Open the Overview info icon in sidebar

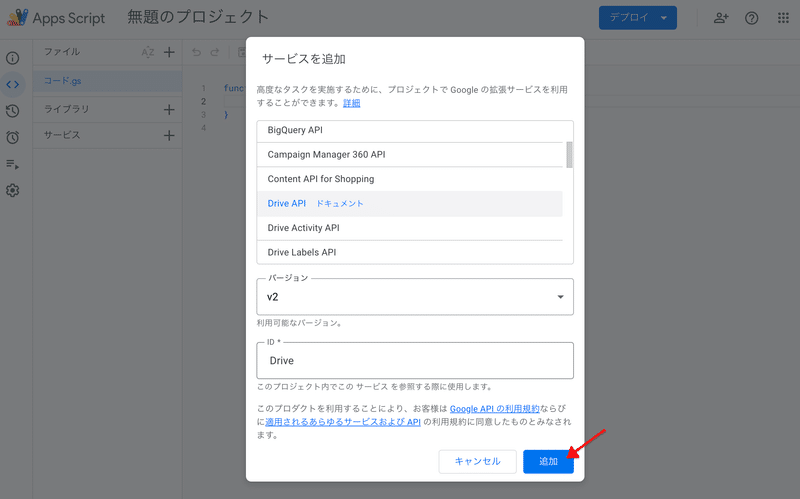pyautogui.click(x=13, y=58)
